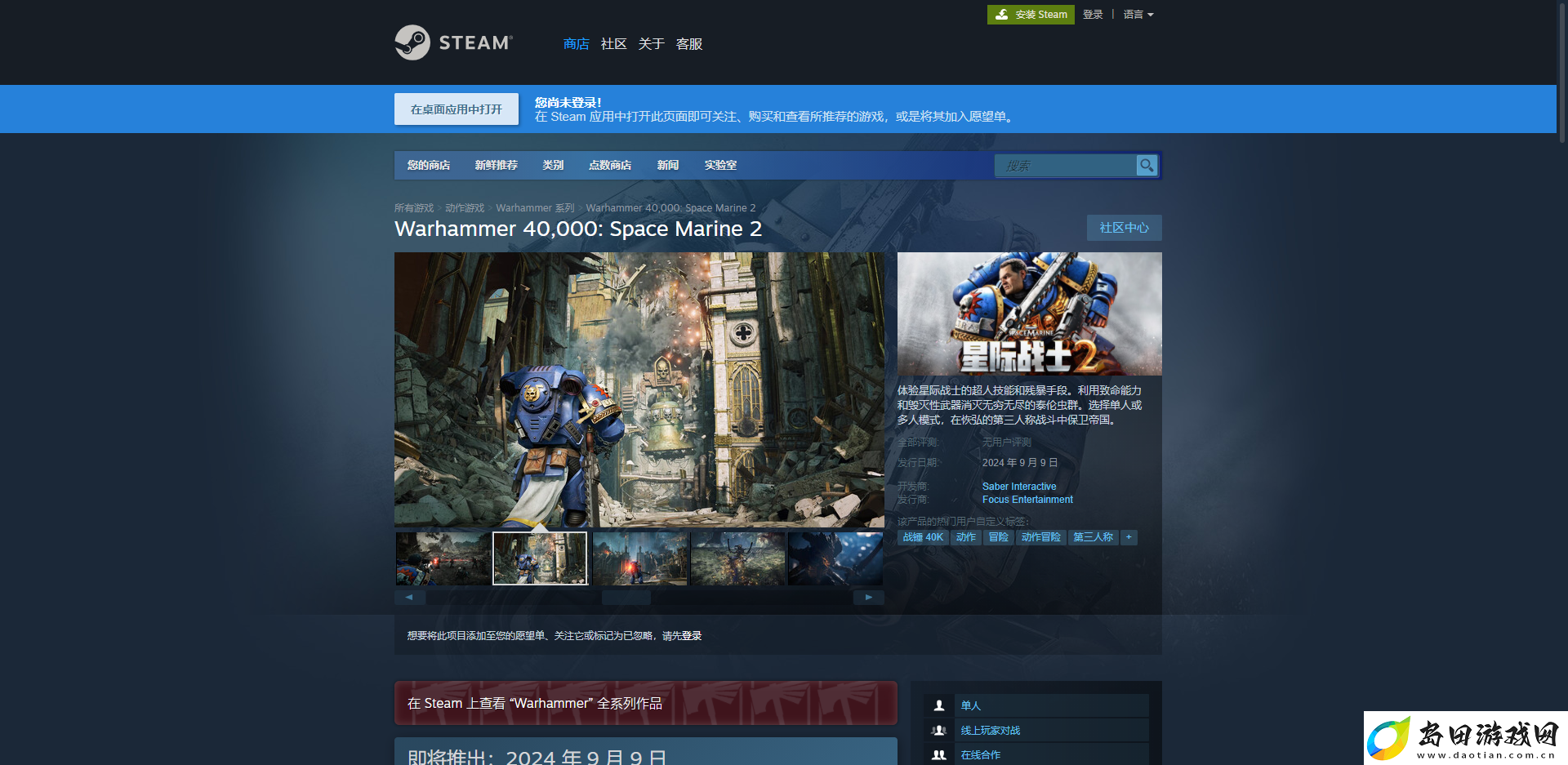1568x765 pixels.
Task: Click the page vertical scrollbar
Action: tap(1562, 73)
